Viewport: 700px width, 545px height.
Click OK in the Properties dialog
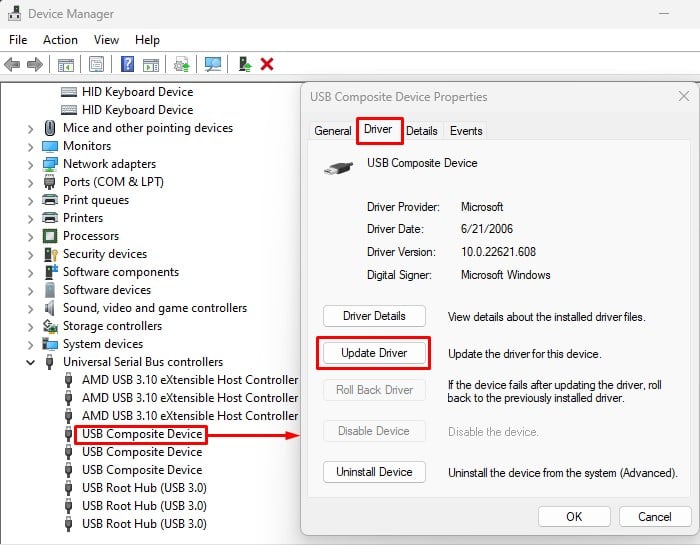tap(574, 516)
